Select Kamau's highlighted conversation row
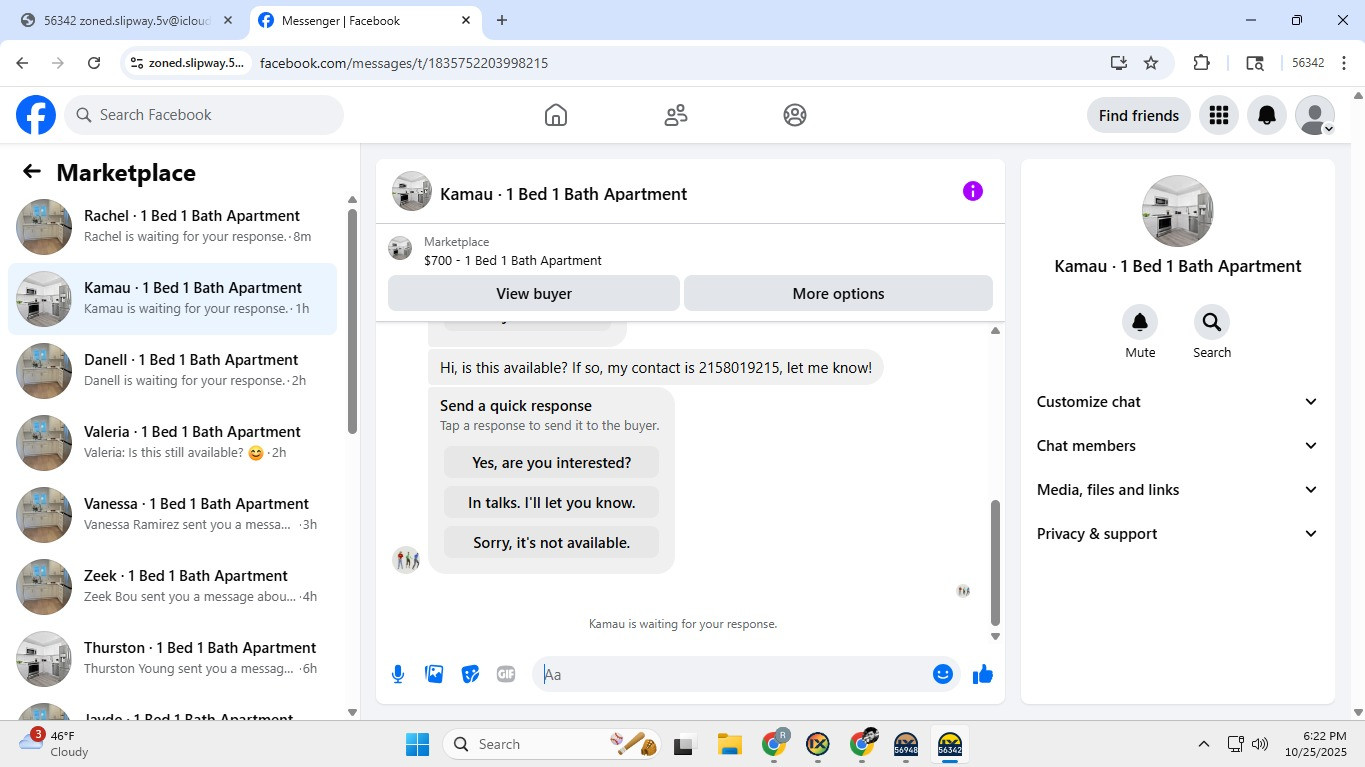This screenshot has width=1365, height=767. (x=172, y=299)
